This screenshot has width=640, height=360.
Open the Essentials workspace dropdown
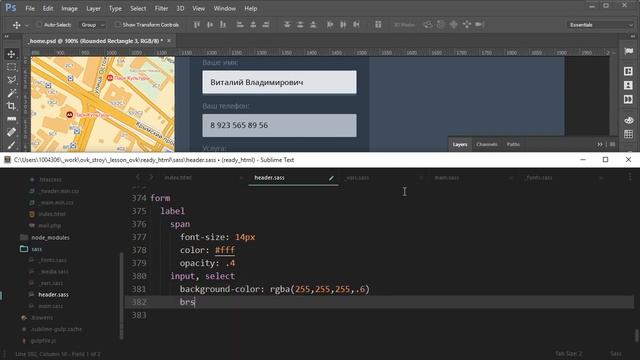(x=600, y=25)
